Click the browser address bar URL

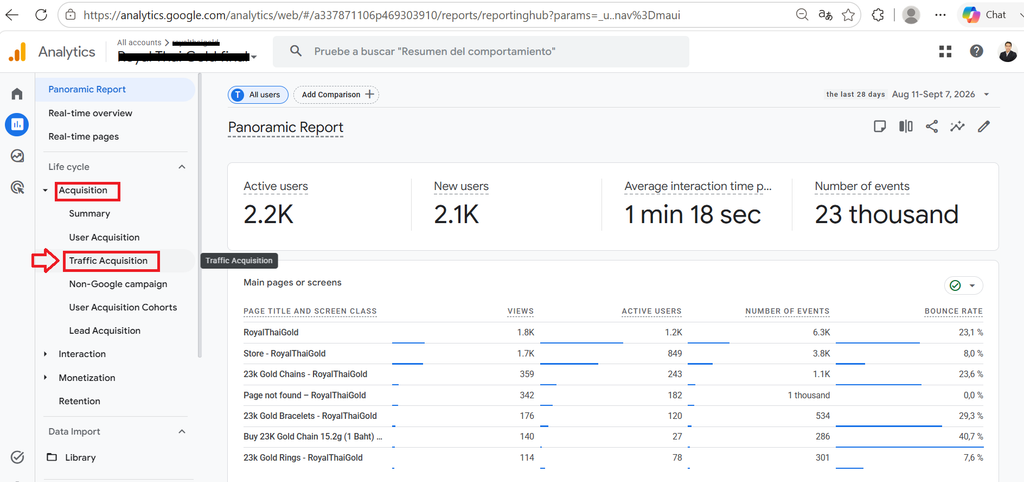coord(382,14)
